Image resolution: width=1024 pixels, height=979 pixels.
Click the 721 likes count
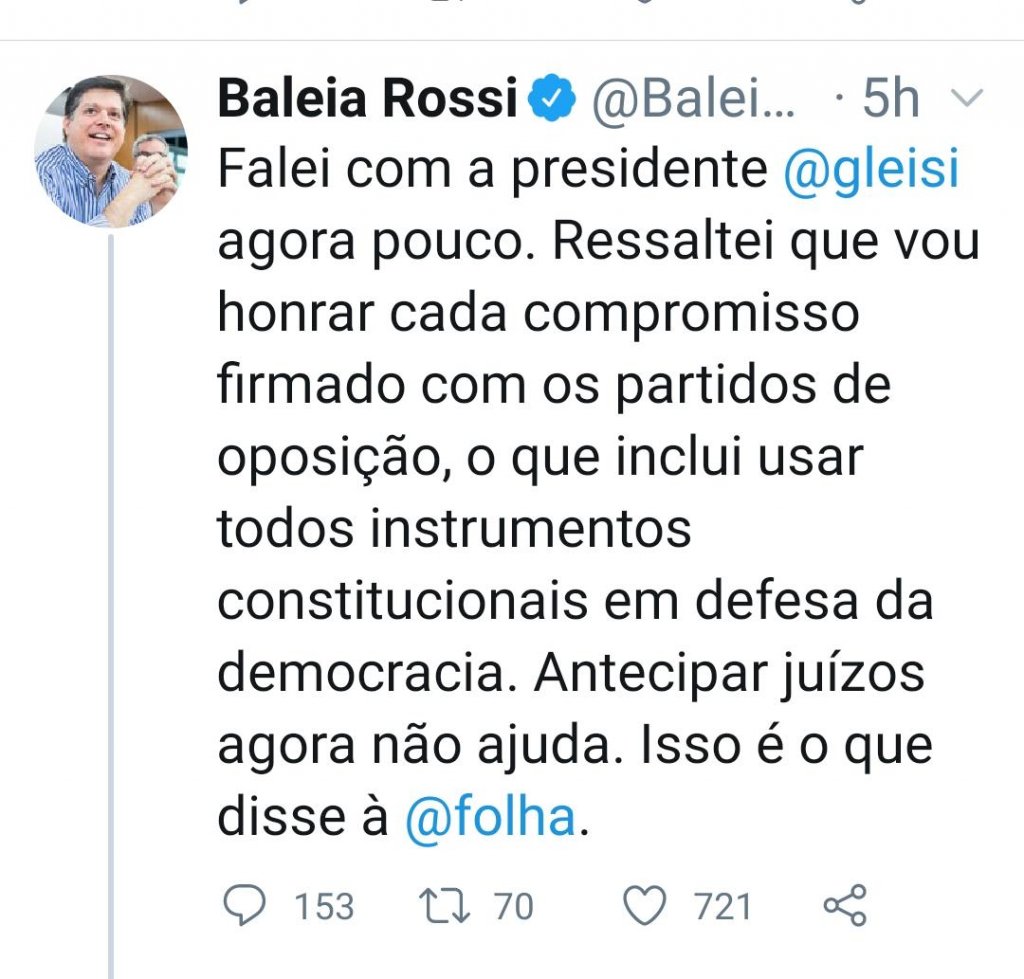point(723,907)
